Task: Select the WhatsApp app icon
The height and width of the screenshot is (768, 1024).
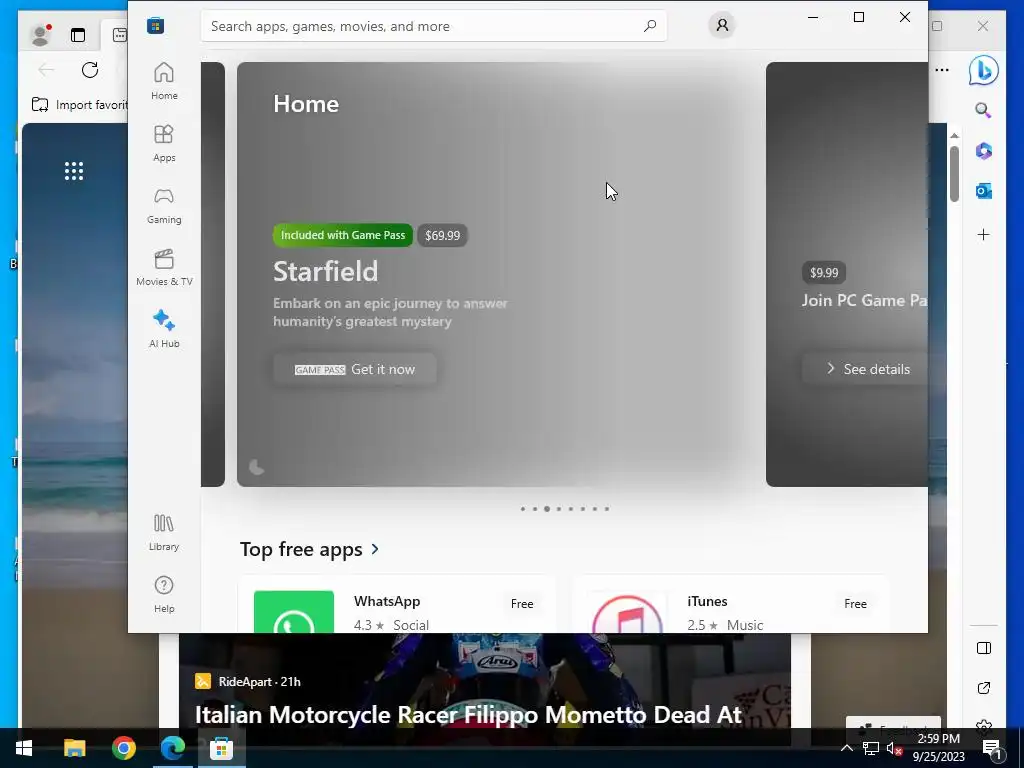Action: pos(294,611)
